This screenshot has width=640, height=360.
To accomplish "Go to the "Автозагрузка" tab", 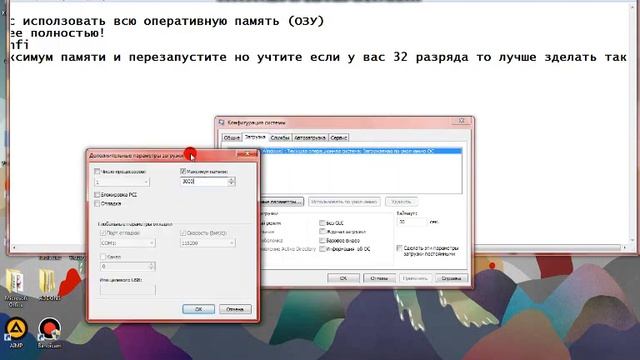I will click(x=310, y=138).
